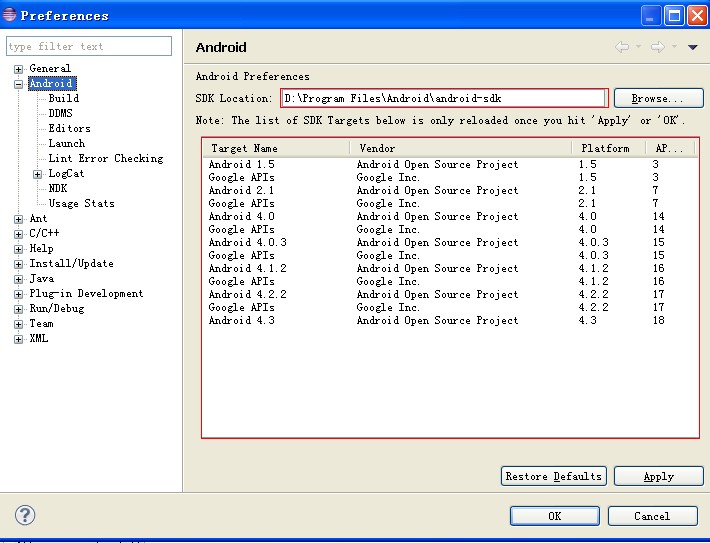The width and height of the screenshot is (710, 543).
Task: Click the Browse... button
Action: coord(658,98)
